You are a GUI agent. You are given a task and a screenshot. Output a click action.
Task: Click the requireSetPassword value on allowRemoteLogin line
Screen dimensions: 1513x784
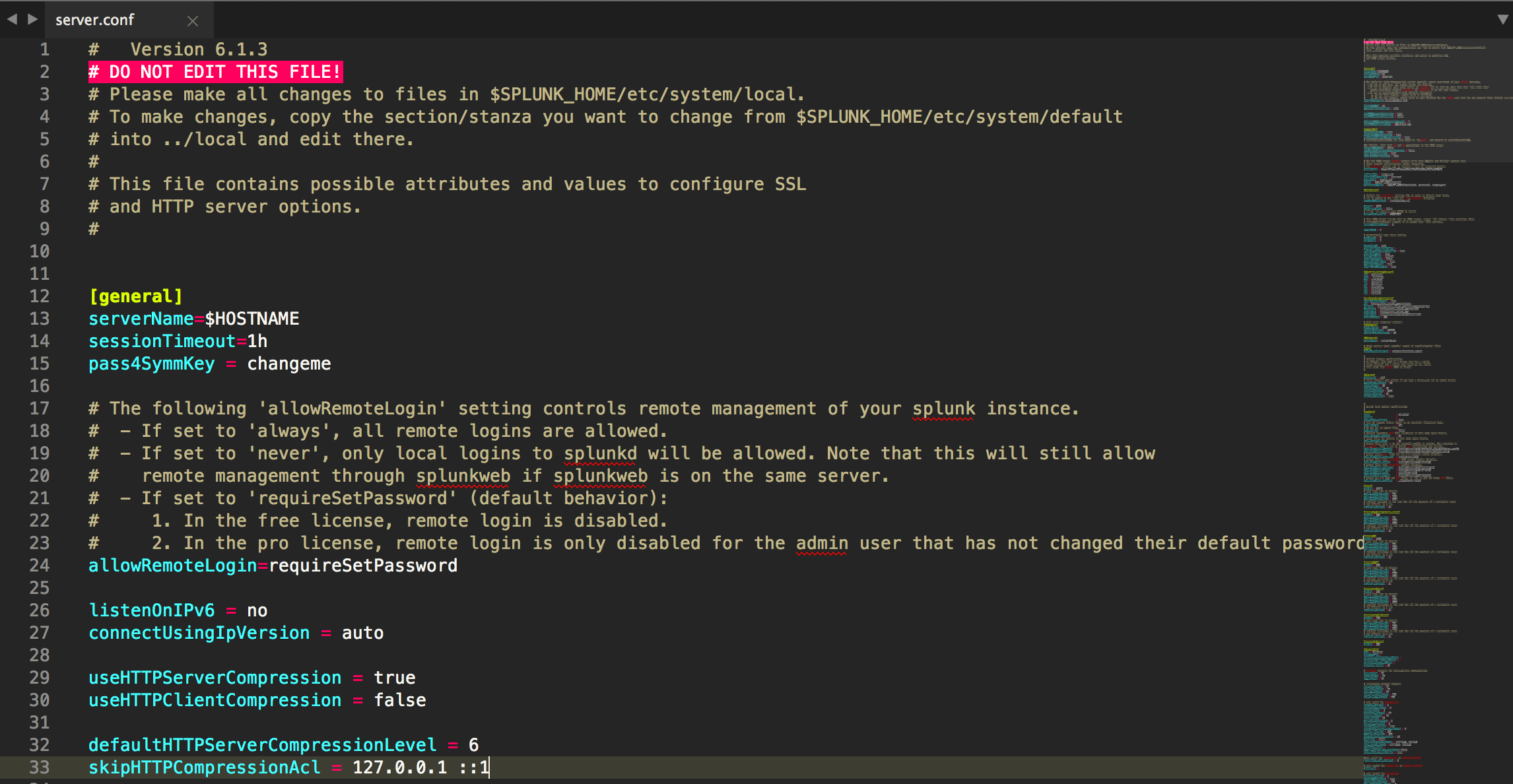point(363,566)
